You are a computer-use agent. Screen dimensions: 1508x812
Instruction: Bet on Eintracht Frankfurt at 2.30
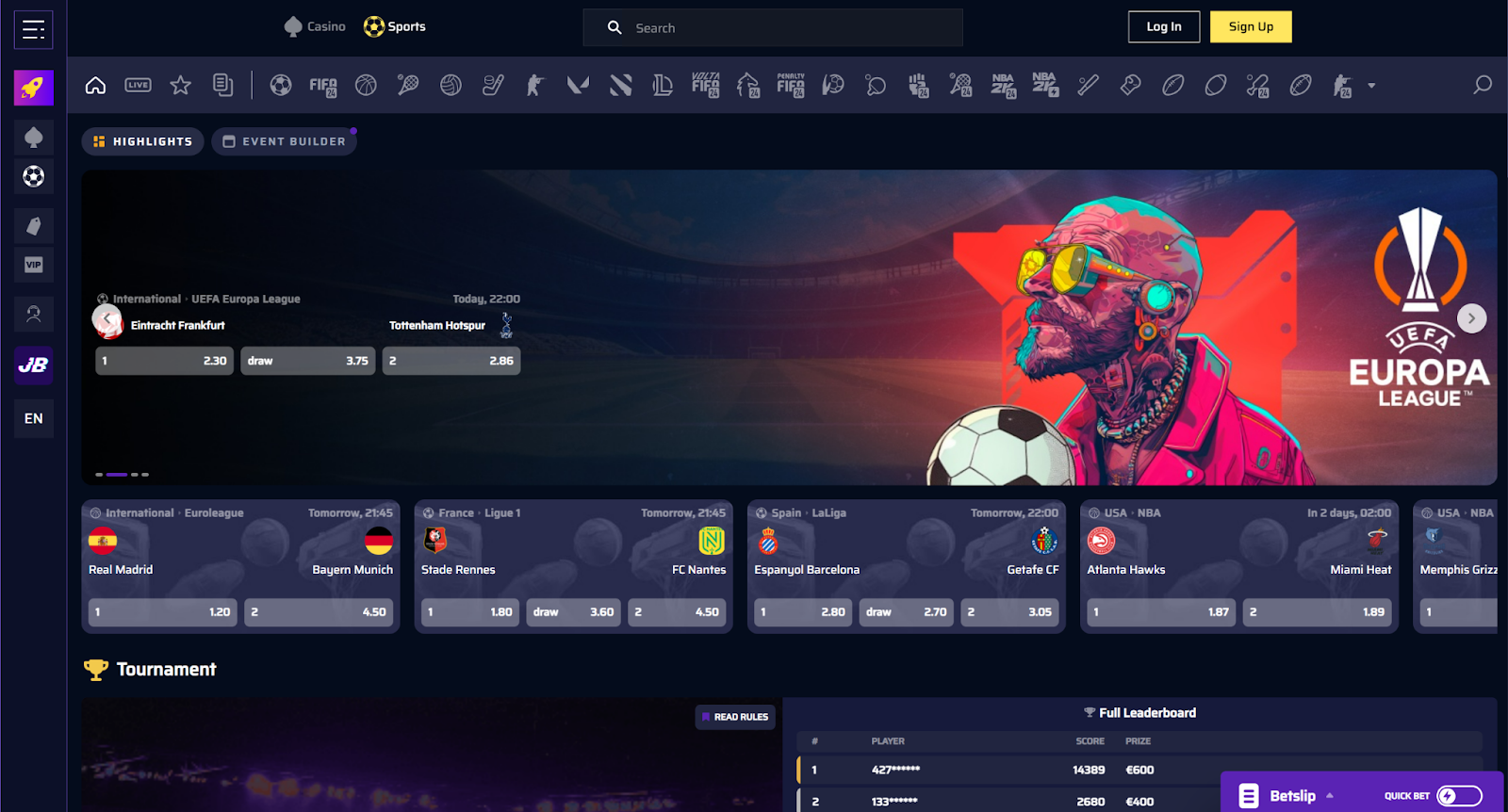(x=164, y=361)
